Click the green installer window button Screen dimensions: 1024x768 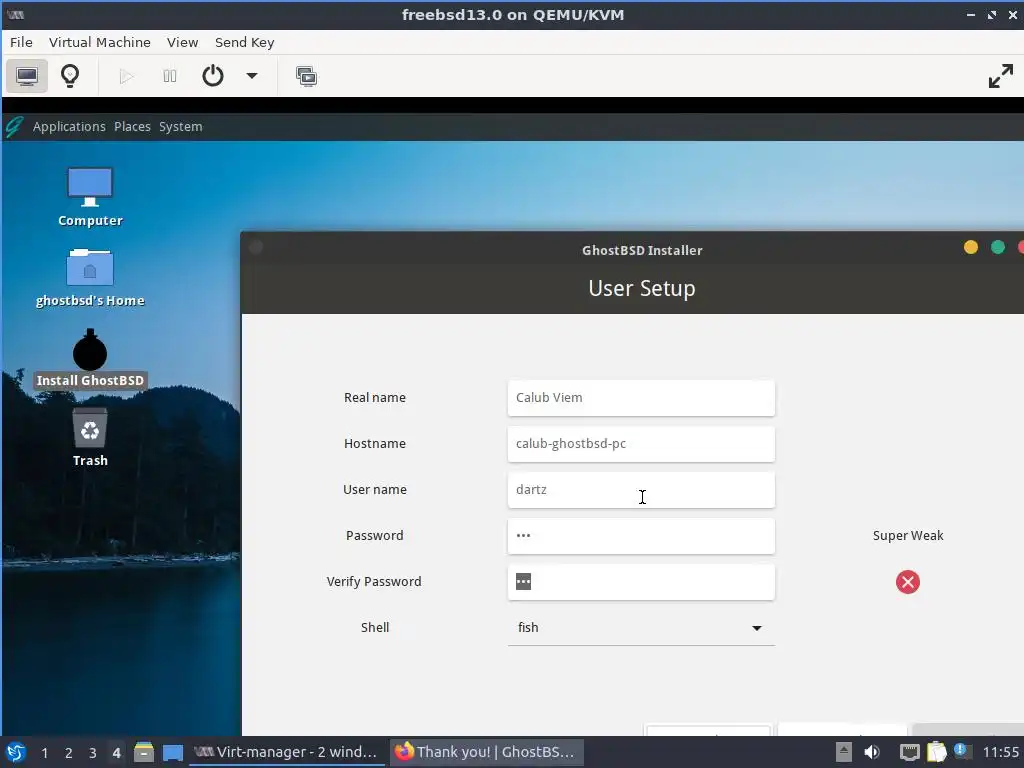(998, 248)
